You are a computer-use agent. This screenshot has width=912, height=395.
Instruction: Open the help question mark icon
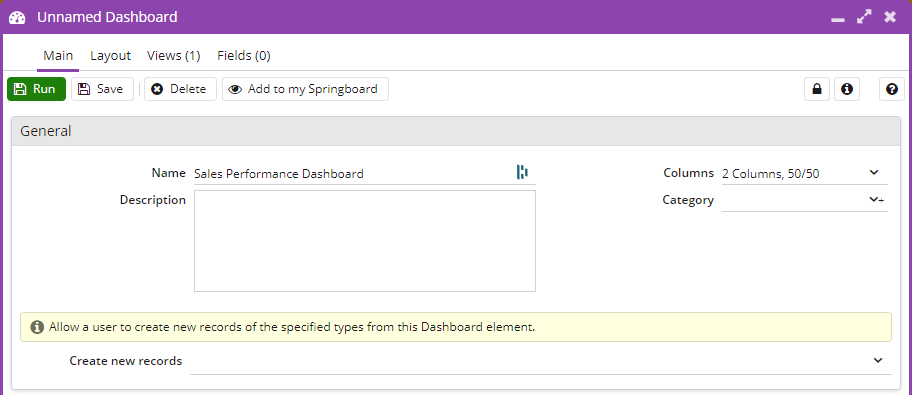pos(892,89)
